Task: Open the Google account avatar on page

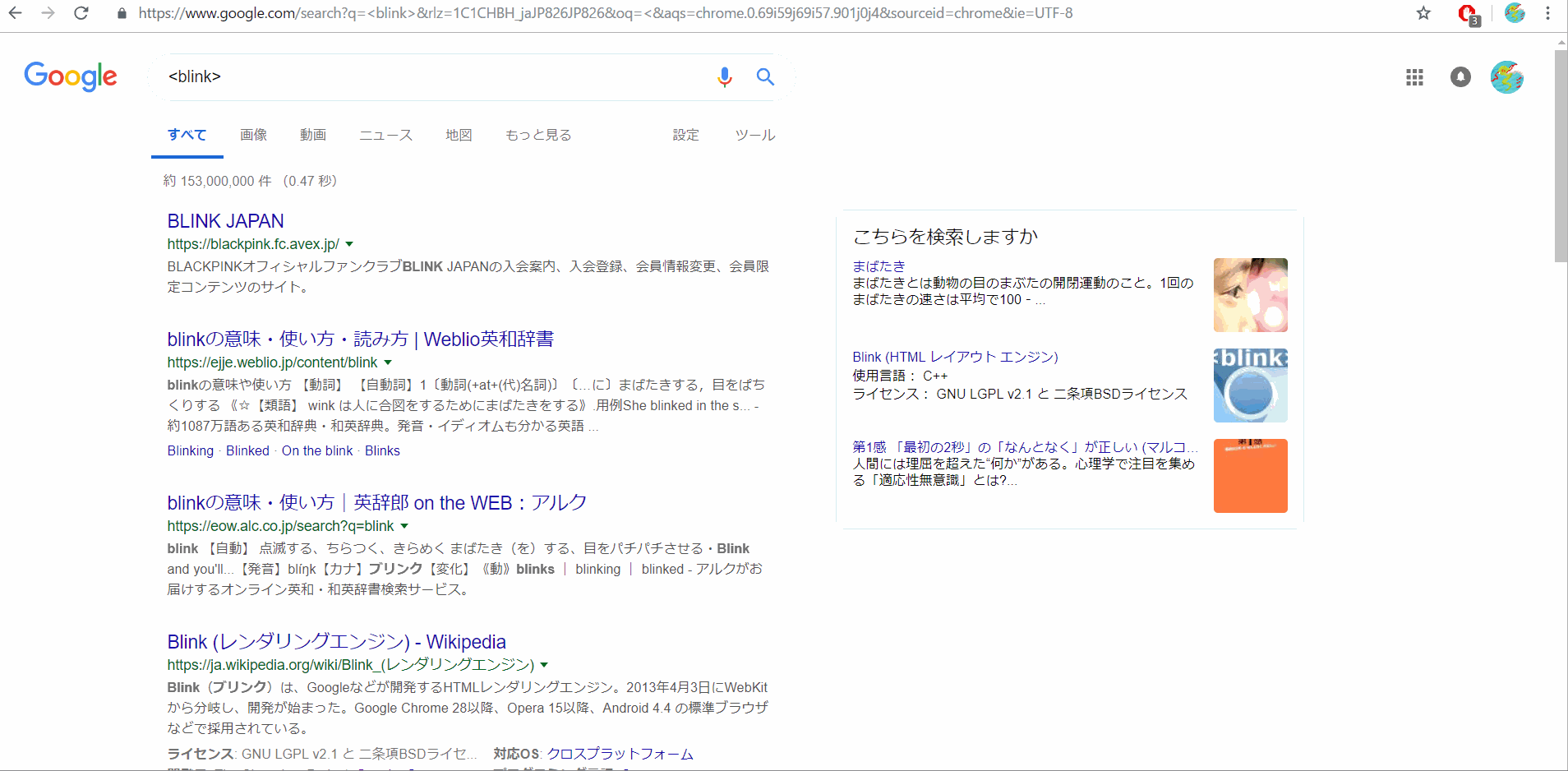Action: (1507, 77)
